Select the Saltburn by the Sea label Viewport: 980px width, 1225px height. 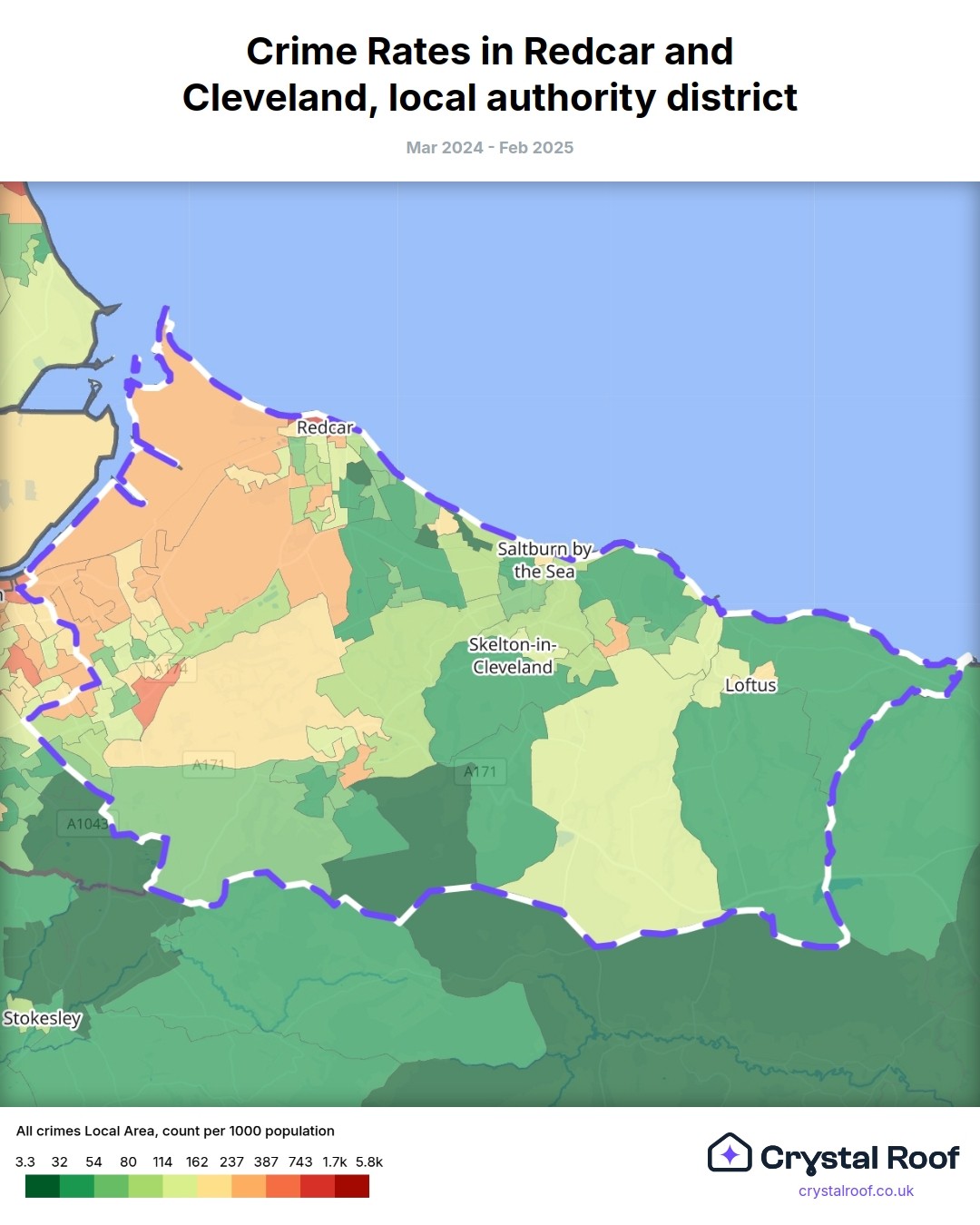[544, 561]
